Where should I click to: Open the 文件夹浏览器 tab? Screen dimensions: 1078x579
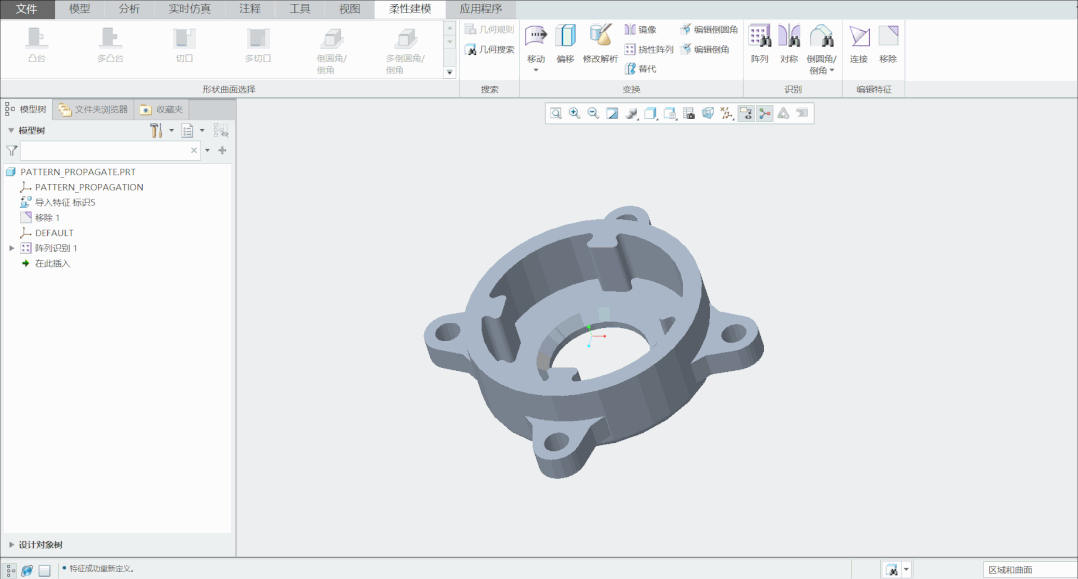pyautogui.click(x=94, y=109)
